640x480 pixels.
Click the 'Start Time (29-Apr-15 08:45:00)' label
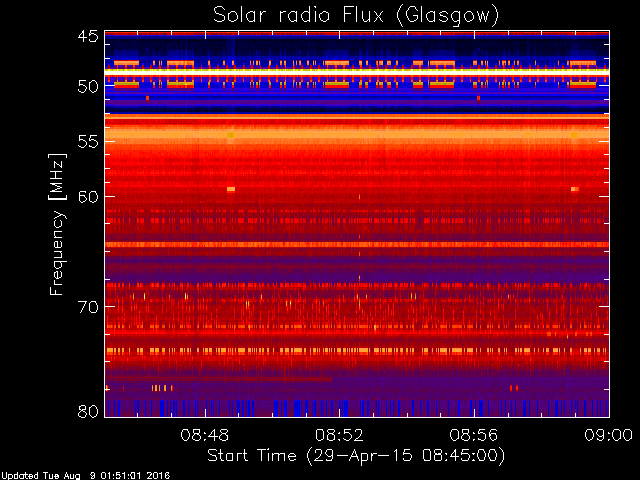355,455
